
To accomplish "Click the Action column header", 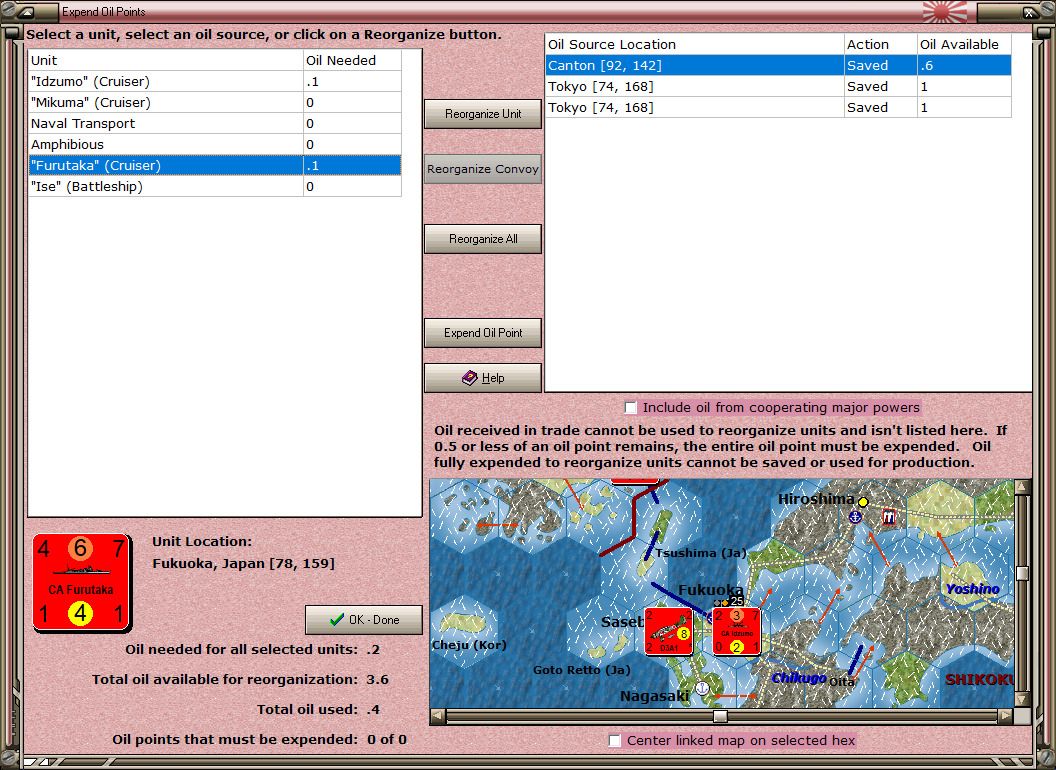I will tap(881, 44).
